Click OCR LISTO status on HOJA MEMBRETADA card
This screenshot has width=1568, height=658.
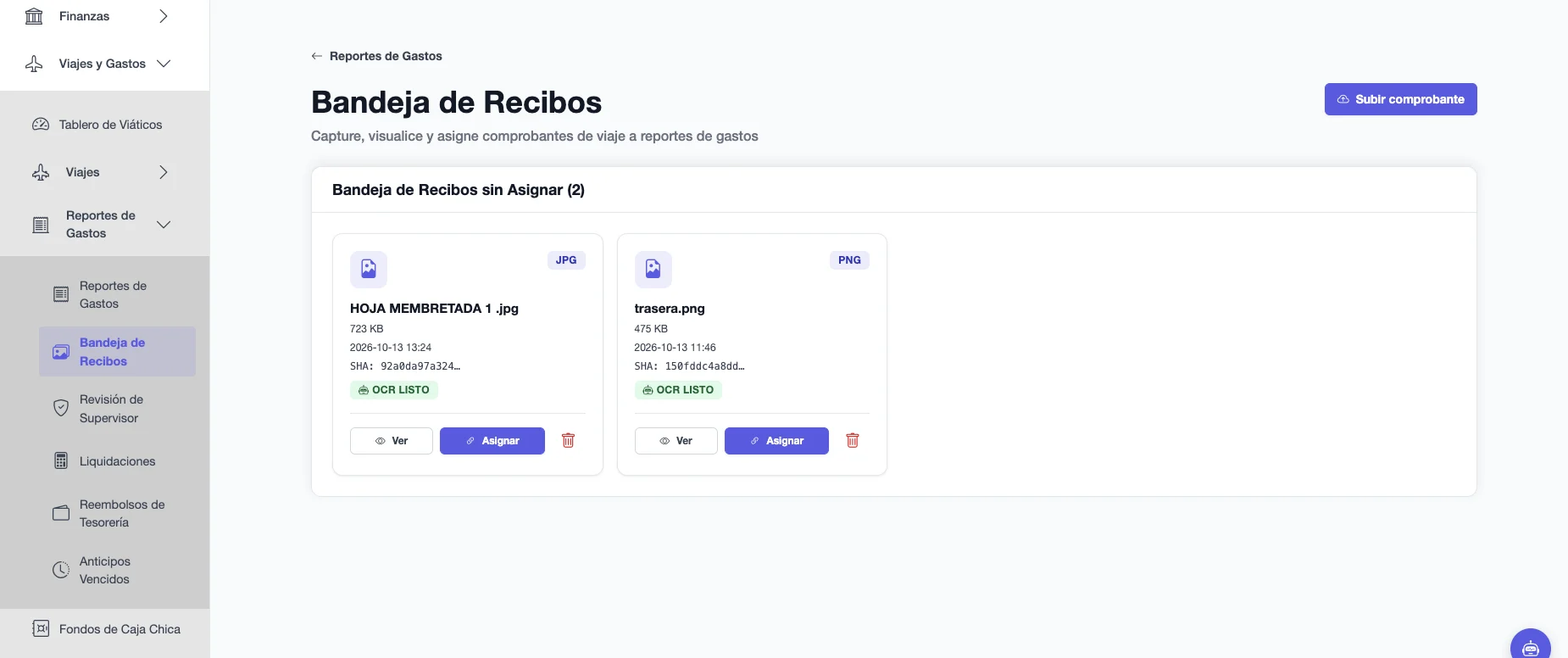click(394, 390)
